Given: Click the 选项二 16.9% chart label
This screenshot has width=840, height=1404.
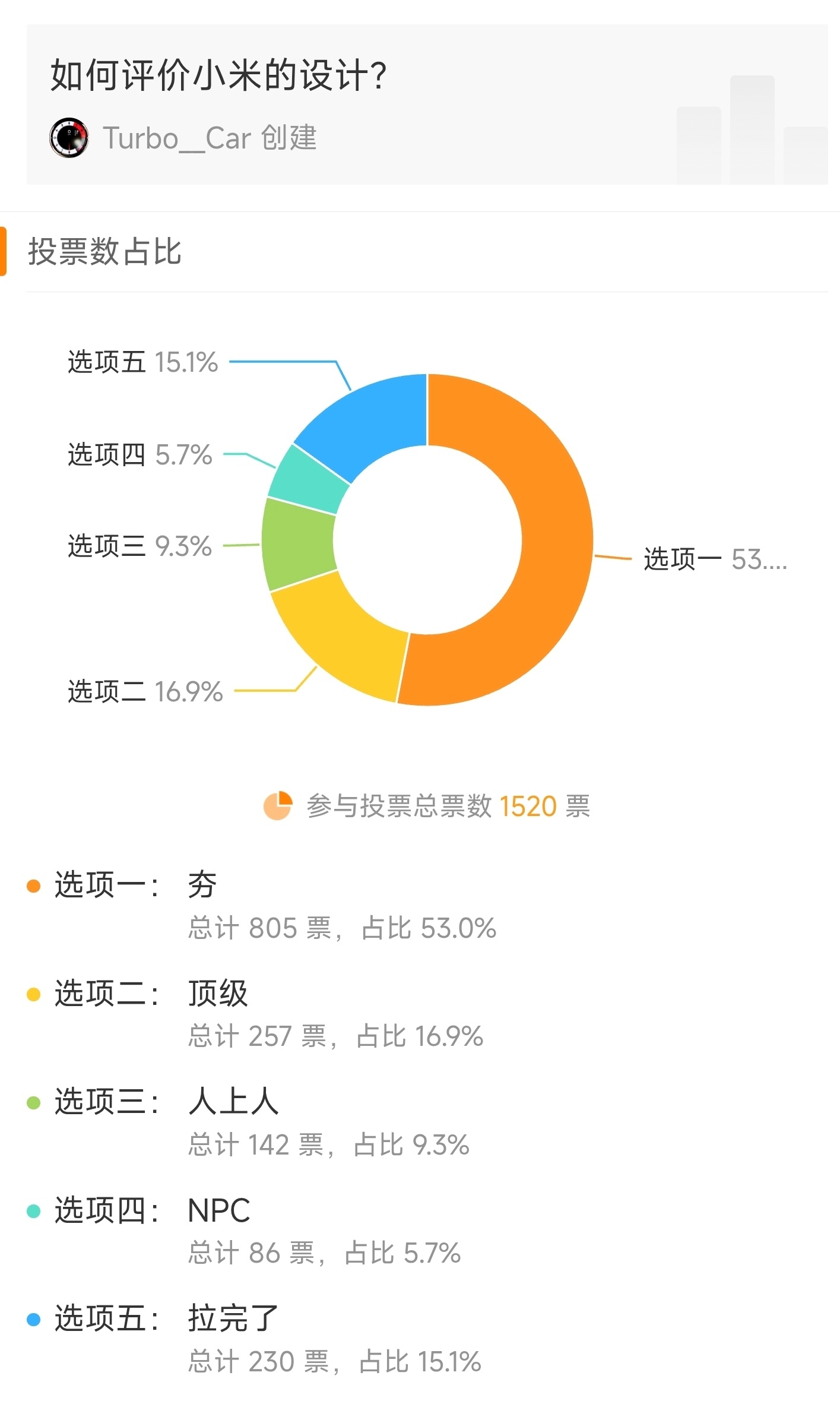Looking at the screenshot, I should click(145, 692).
